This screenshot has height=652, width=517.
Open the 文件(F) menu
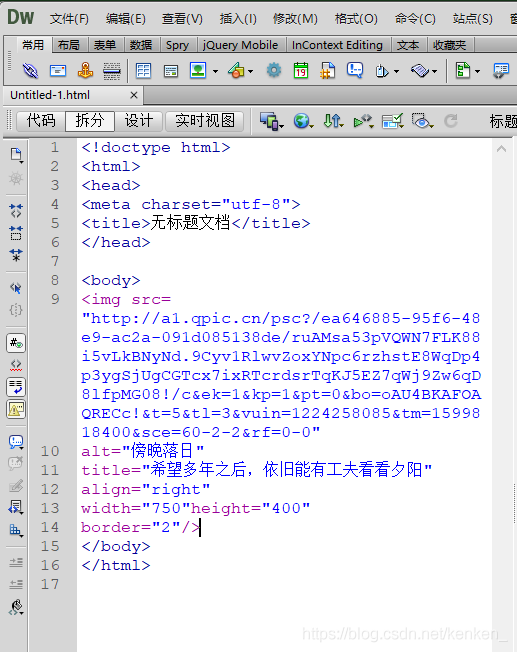coord(69,19)
